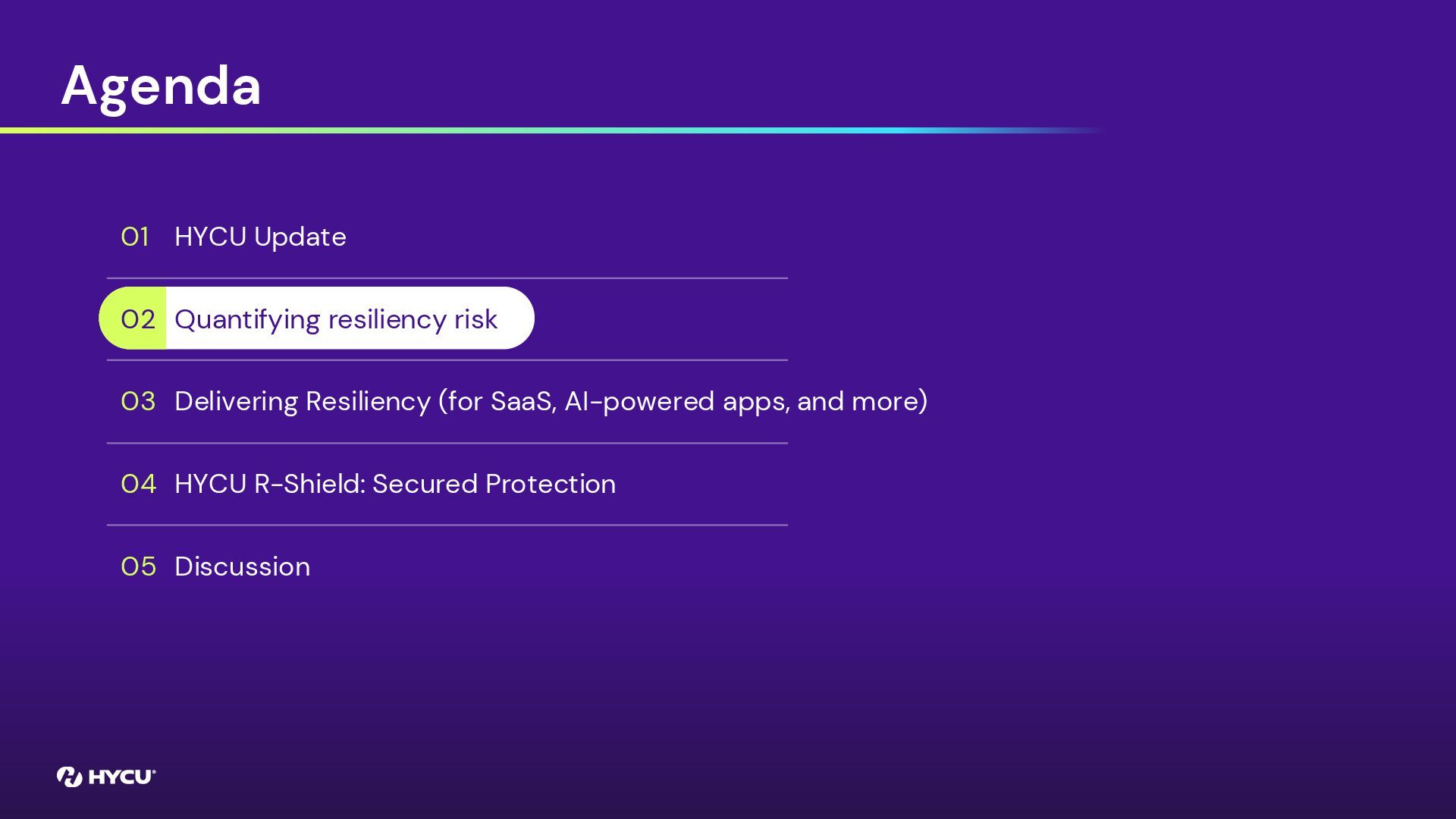Select the HYCU Update agenda item

point(260,237)
